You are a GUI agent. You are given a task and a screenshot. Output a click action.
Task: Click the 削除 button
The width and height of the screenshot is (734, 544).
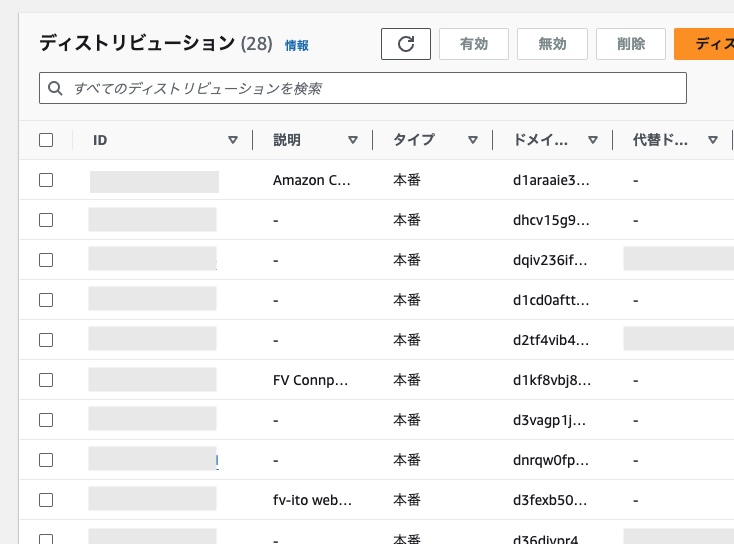click(x=631, y=44)
